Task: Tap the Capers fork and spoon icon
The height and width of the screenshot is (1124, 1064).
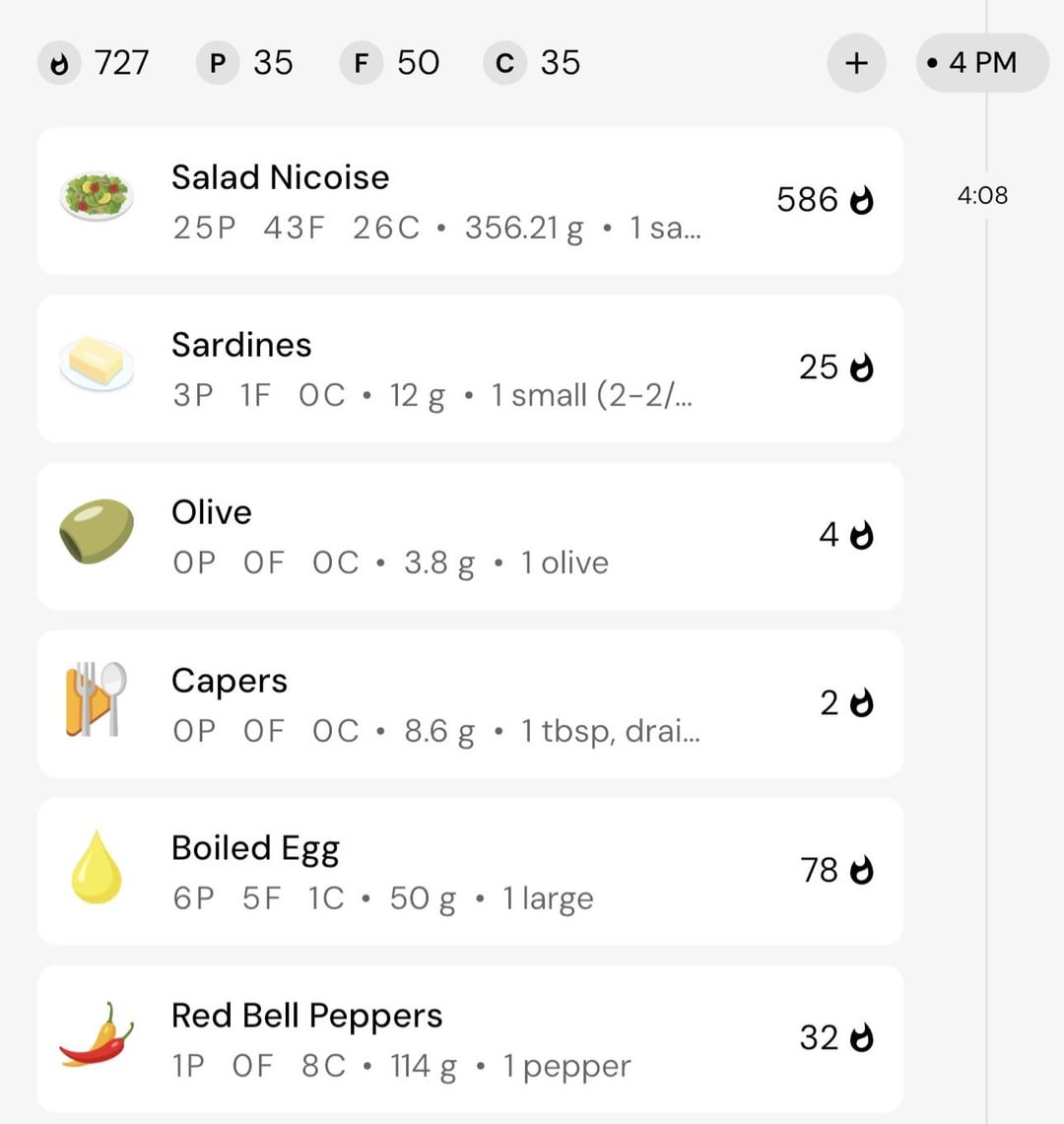Action: point(96,699)
